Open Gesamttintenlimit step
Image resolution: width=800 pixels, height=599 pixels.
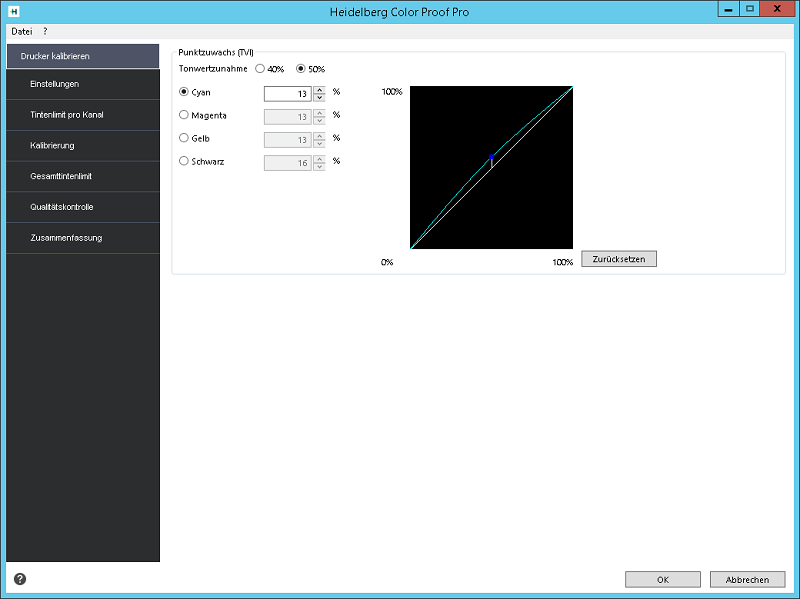tap(83, 176)
